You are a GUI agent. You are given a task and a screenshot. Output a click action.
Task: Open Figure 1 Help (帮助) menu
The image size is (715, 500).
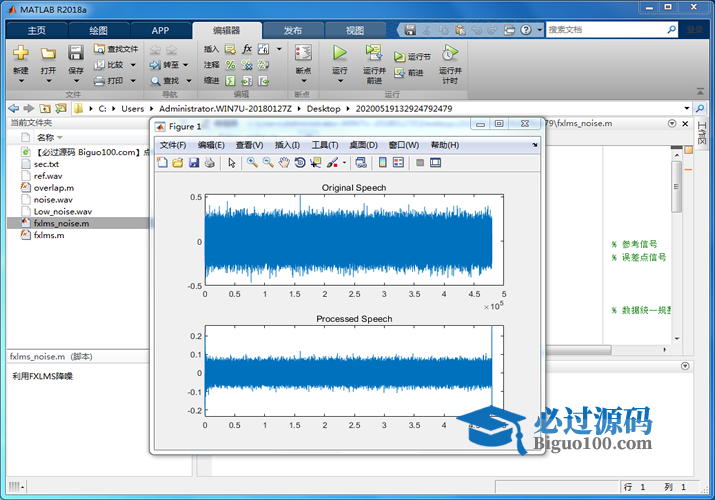pos(445,145)
